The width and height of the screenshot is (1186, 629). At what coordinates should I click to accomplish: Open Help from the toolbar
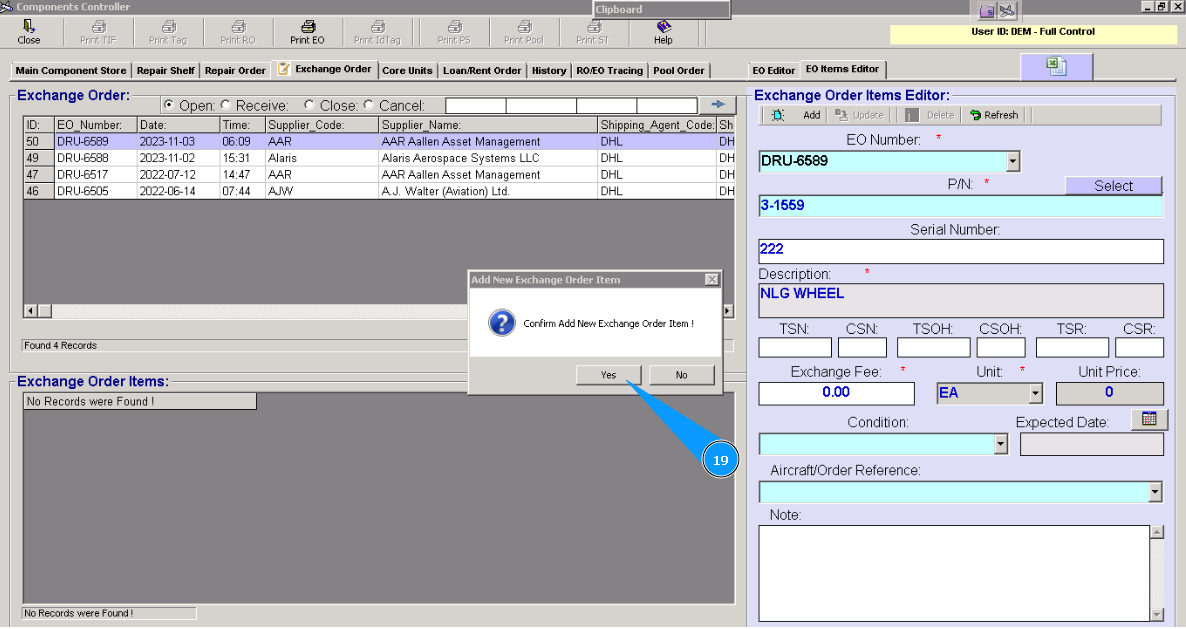[663, 32]
